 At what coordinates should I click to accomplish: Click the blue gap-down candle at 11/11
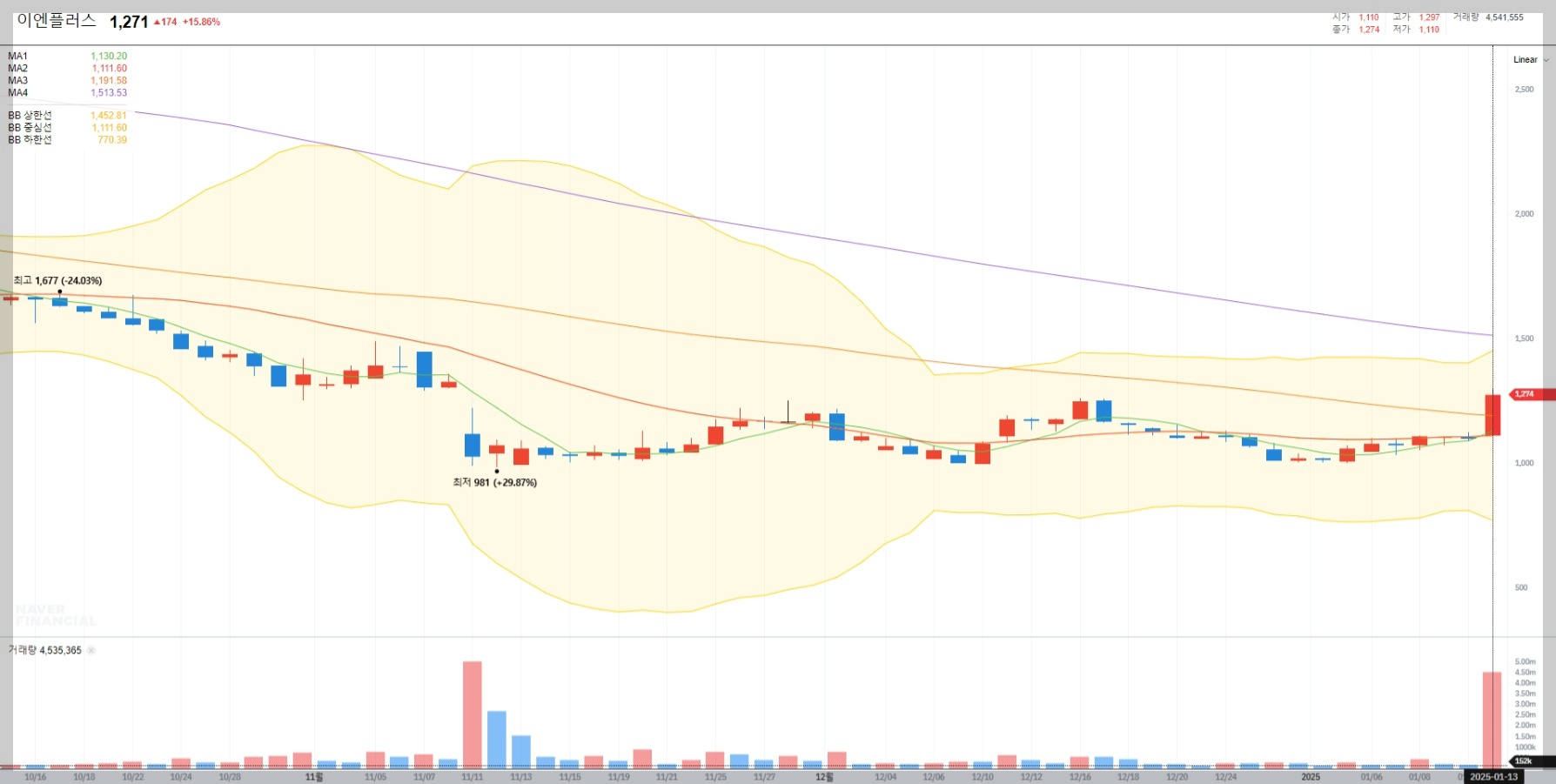click(x=473, y=445)
